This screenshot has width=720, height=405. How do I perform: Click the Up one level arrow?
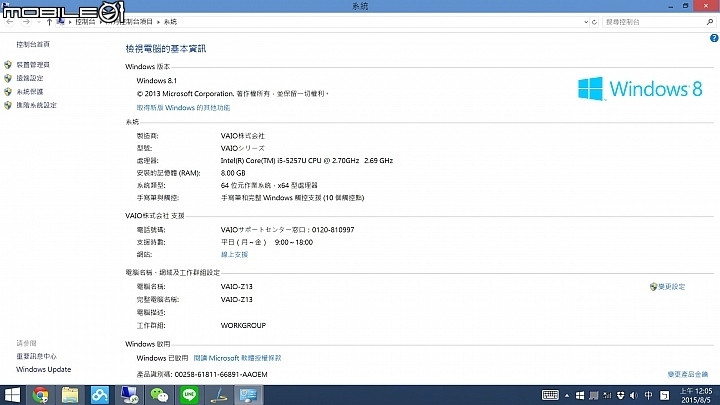[49, 22]
